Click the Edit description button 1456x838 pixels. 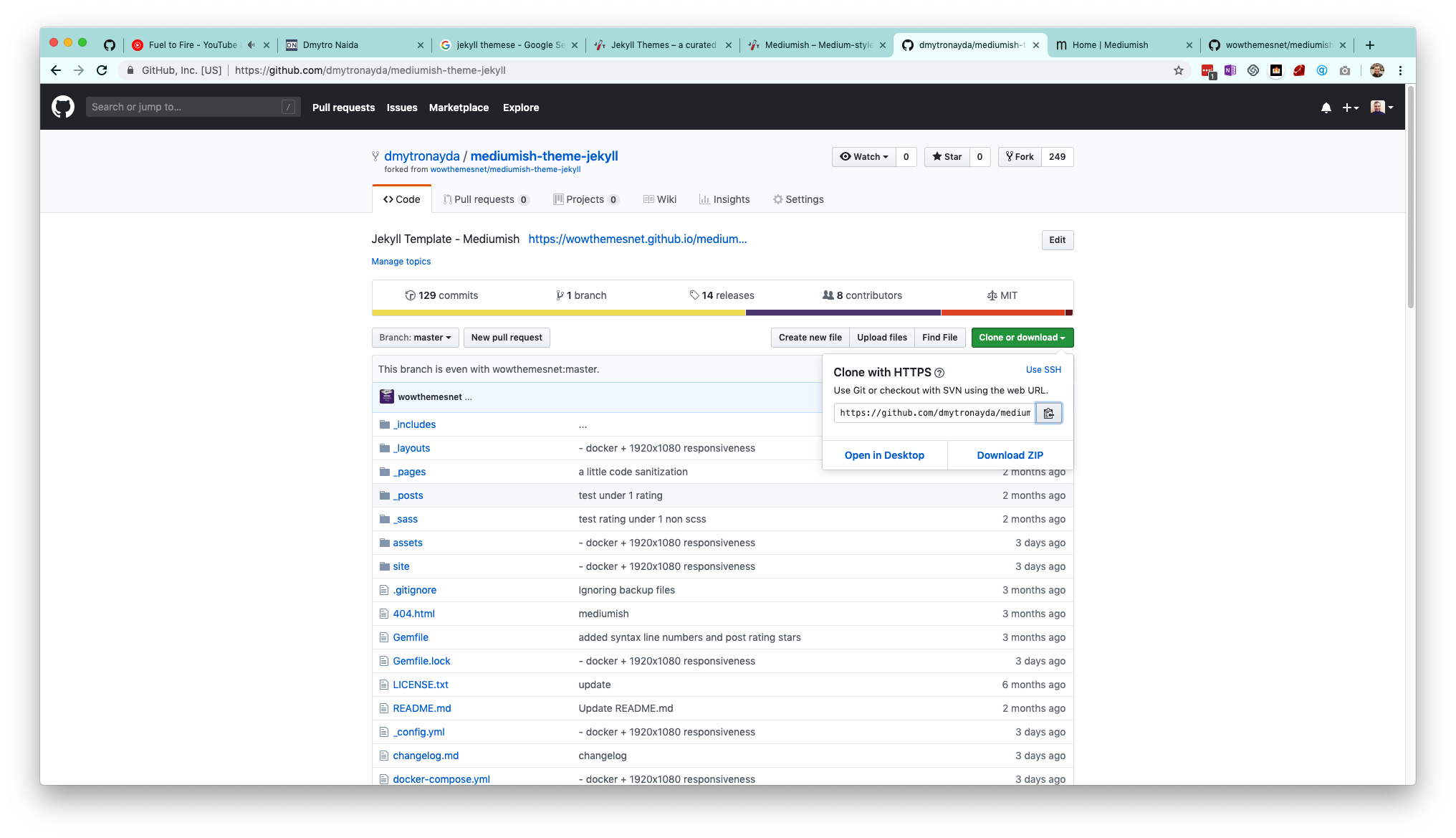click(1058, 240)
